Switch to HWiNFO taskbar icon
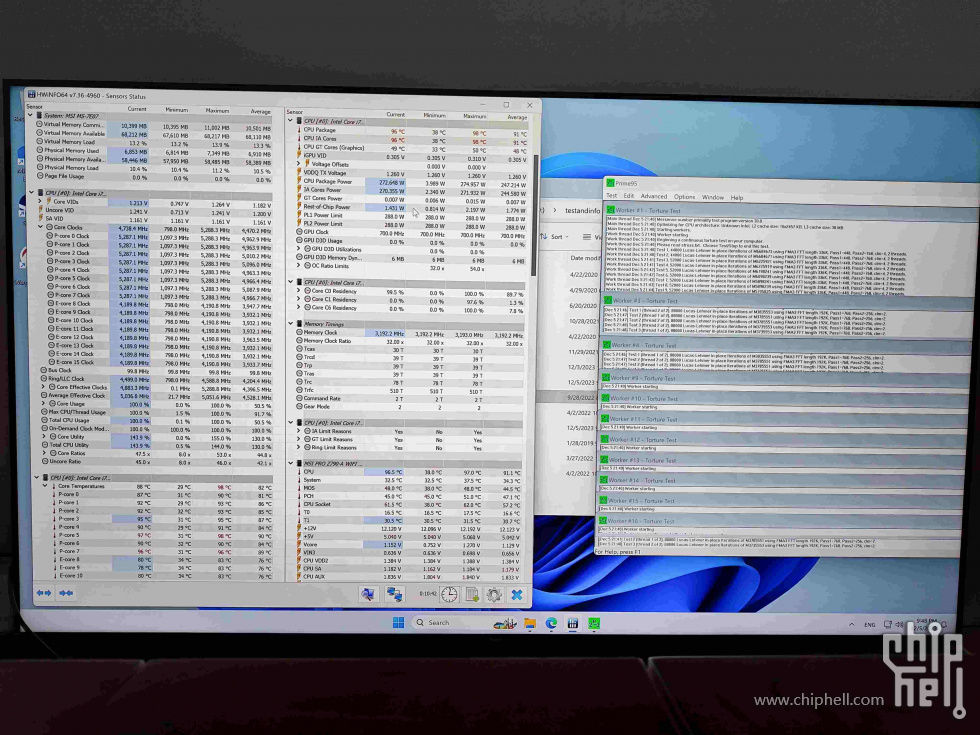Viewport: 980px width, 735px height. pyautogui.click(x=572, y=623)
